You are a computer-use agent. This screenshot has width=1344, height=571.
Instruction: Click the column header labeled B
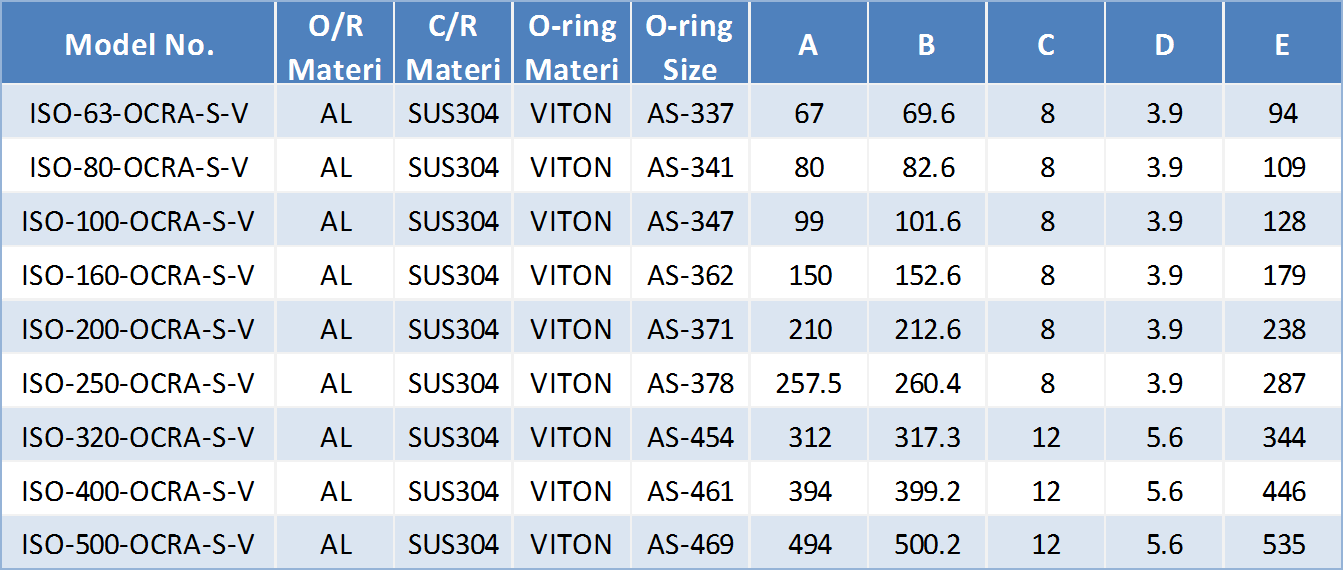pyautogui.click(x=927, y=43)
